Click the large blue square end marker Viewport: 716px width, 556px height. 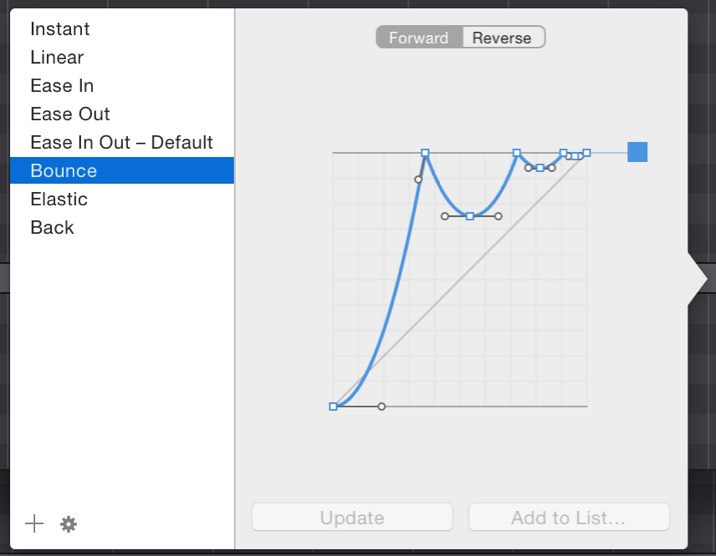coord(637,152)
